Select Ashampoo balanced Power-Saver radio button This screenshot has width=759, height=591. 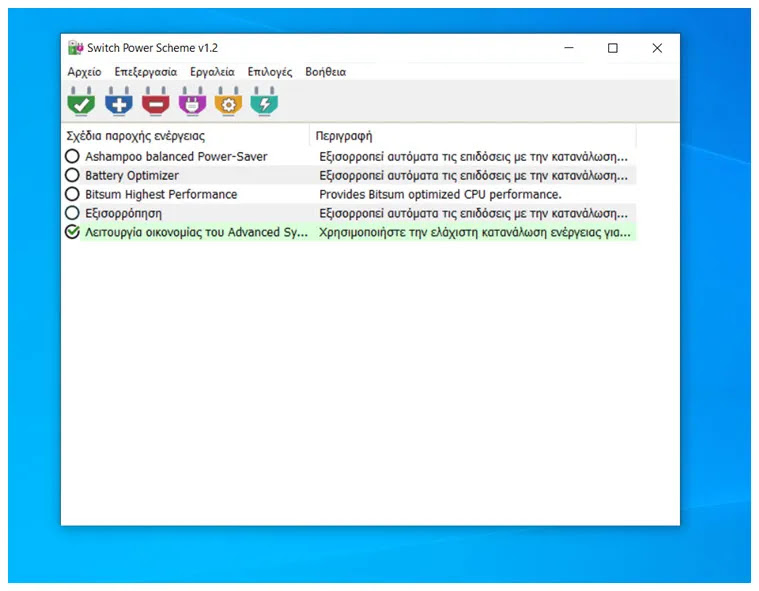(72, 156)
